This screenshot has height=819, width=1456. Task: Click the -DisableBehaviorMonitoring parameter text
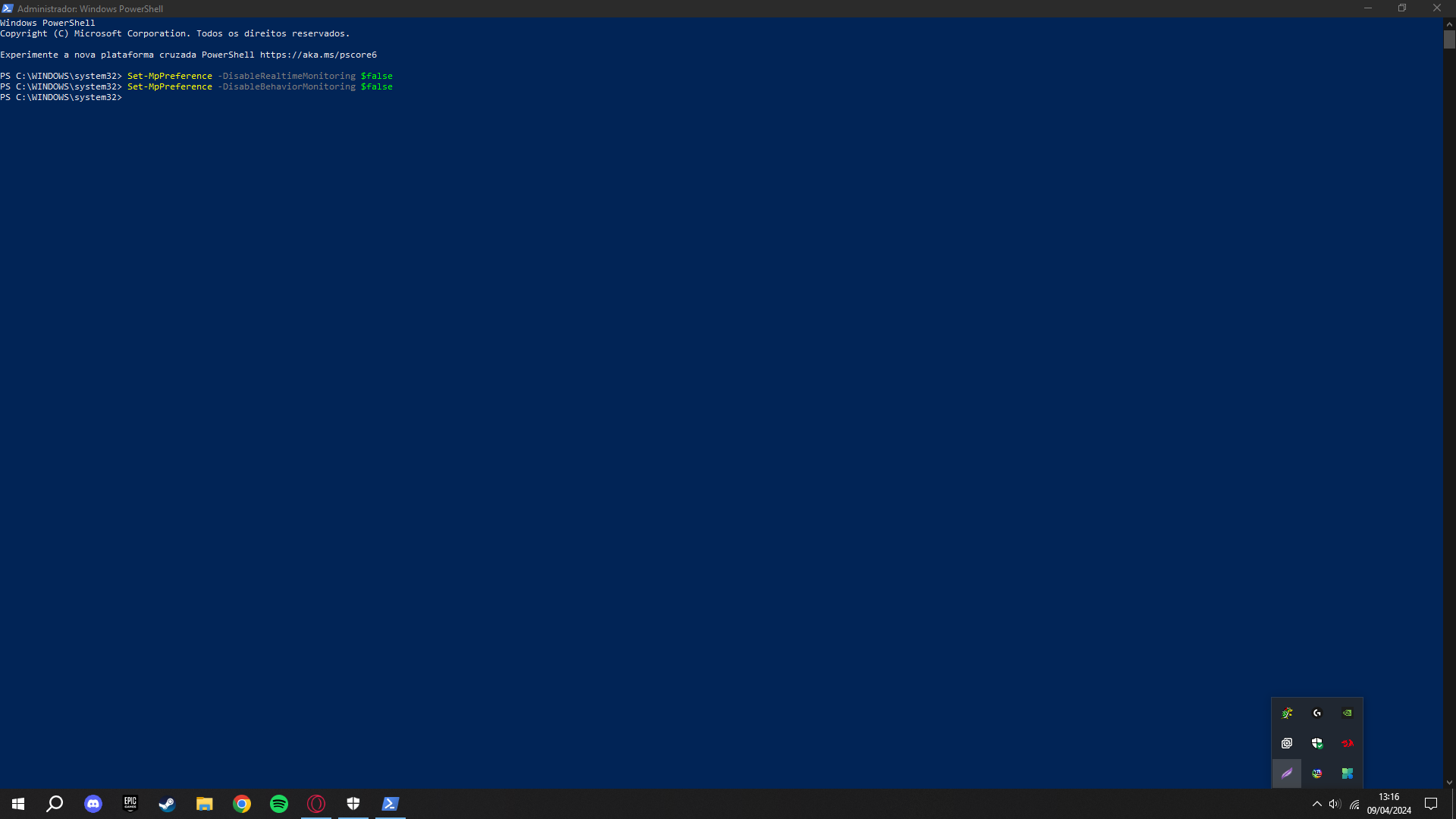(x=287, y=86)
